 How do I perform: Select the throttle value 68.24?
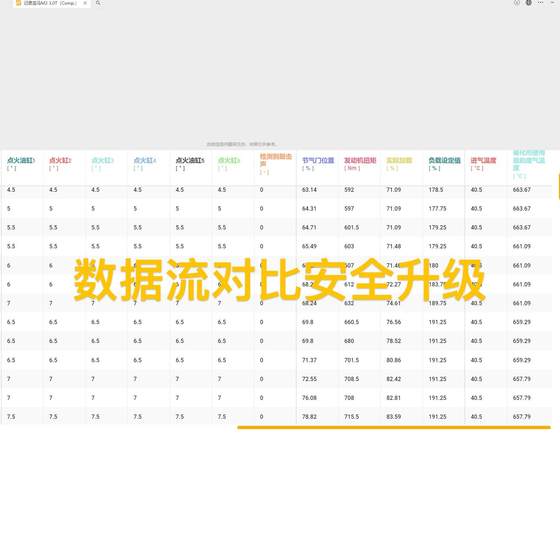pos(309,303)
